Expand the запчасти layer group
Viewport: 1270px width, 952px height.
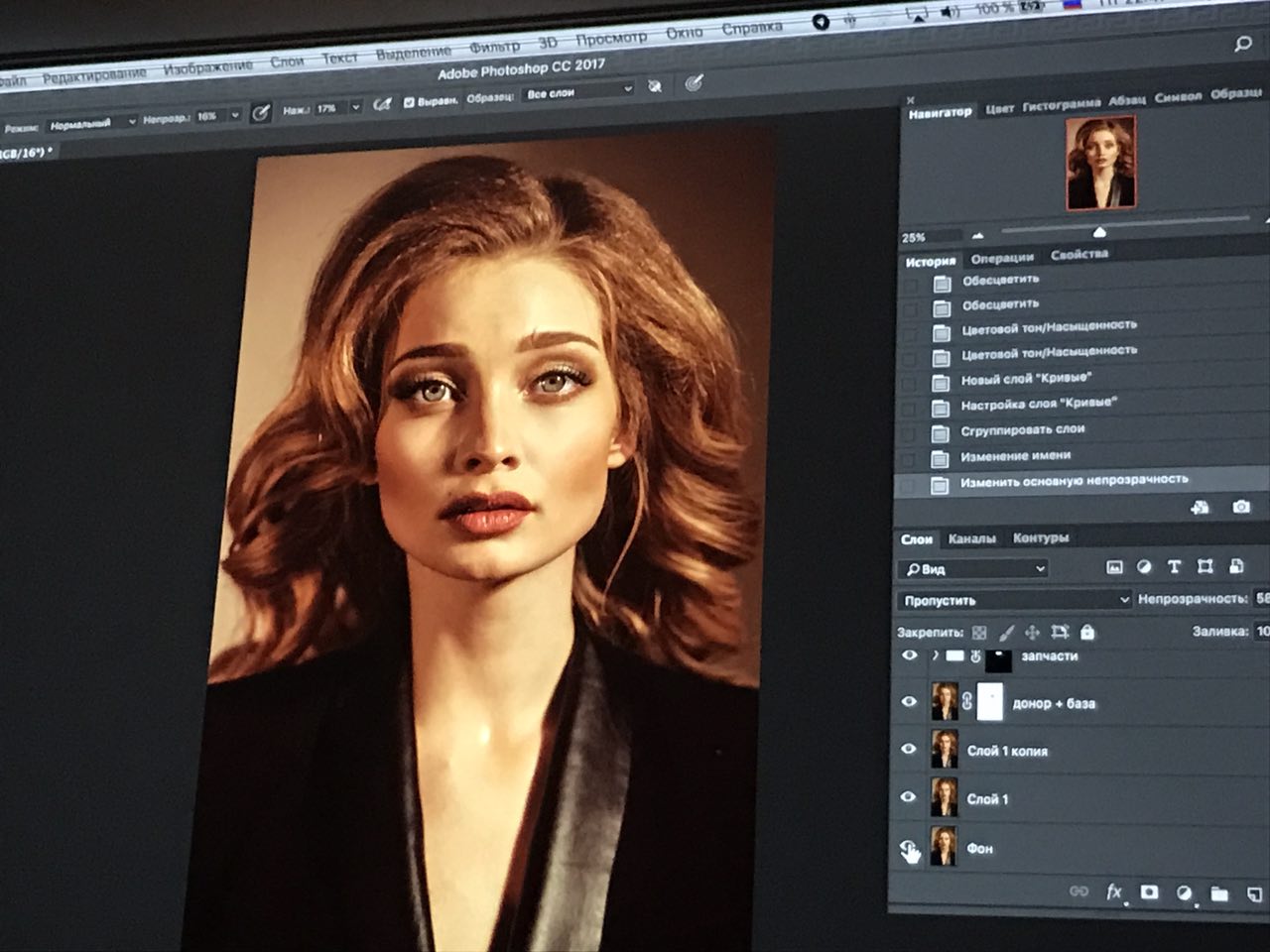tap(935, 655)
